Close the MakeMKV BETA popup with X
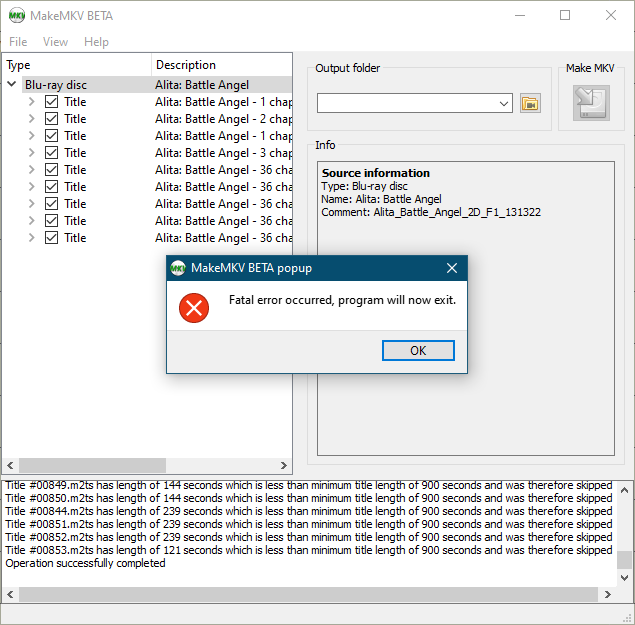The height and width of the screenshot is (625, 635). tap(452, 268)
